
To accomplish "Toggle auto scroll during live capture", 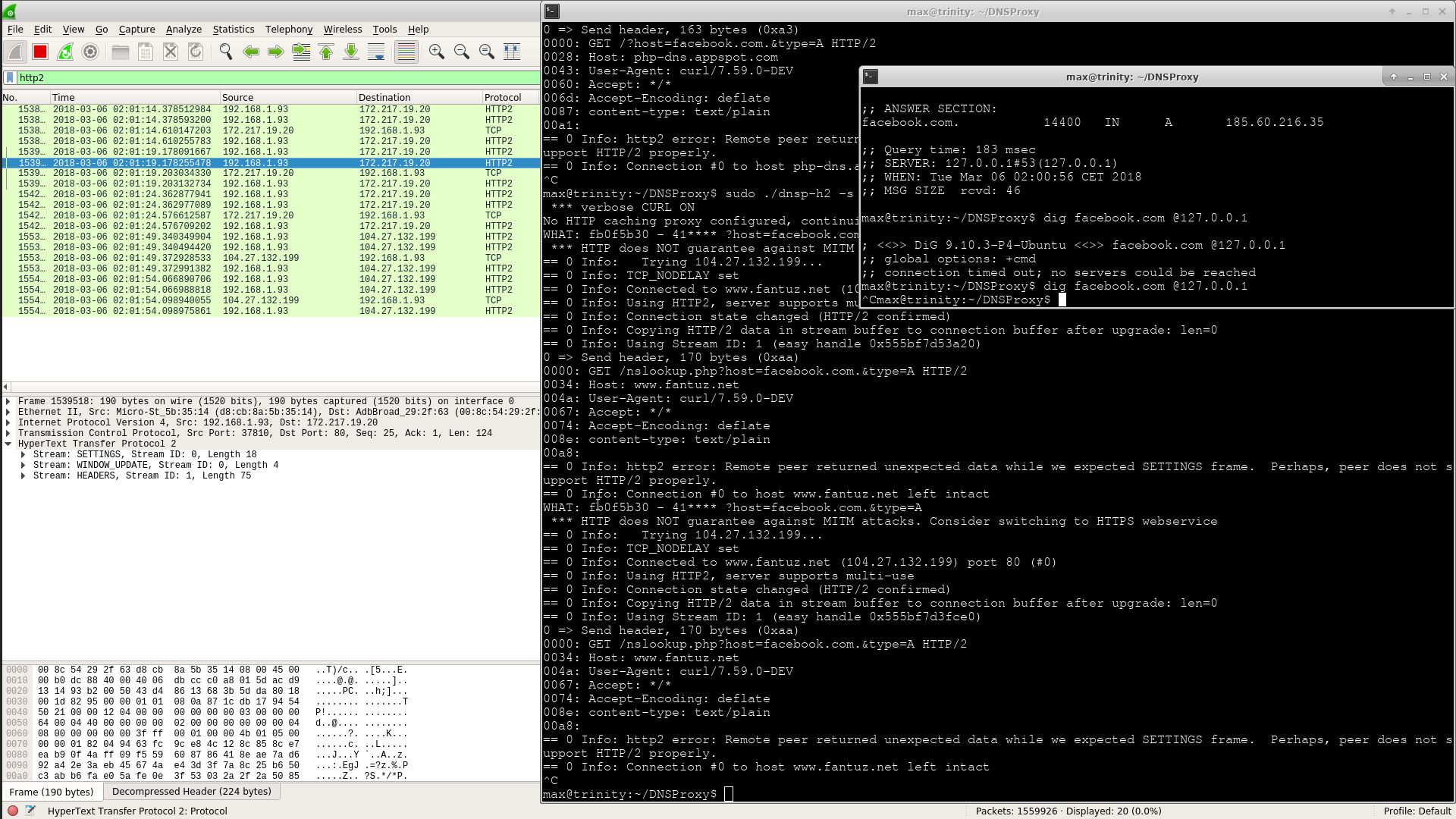I will (376, 52).
